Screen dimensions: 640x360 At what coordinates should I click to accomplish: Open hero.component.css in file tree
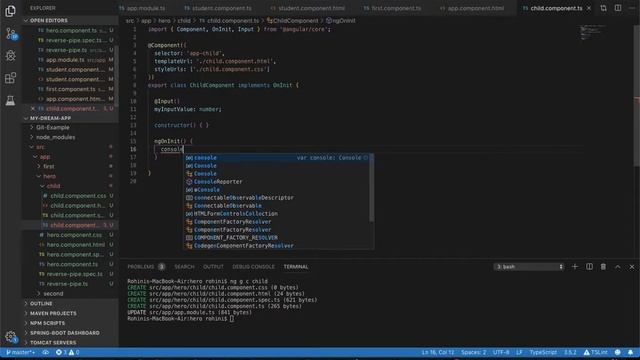coord(74,235)
